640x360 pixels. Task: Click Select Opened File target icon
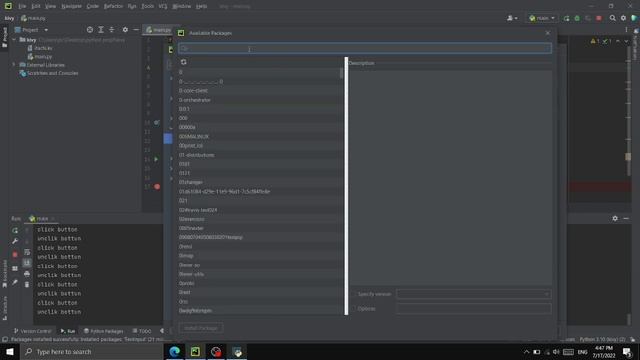pyautogui.click(x=90, y=30)
